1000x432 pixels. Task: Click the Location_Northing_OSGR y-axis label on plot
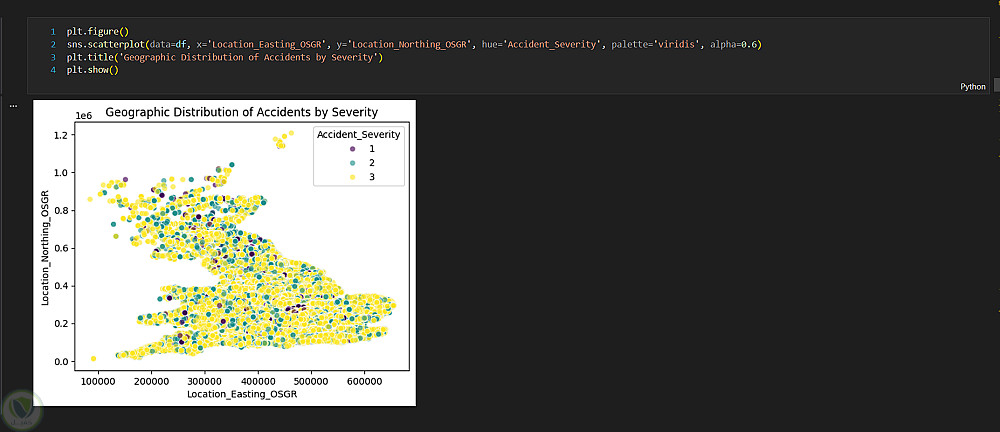click(46, 247)
